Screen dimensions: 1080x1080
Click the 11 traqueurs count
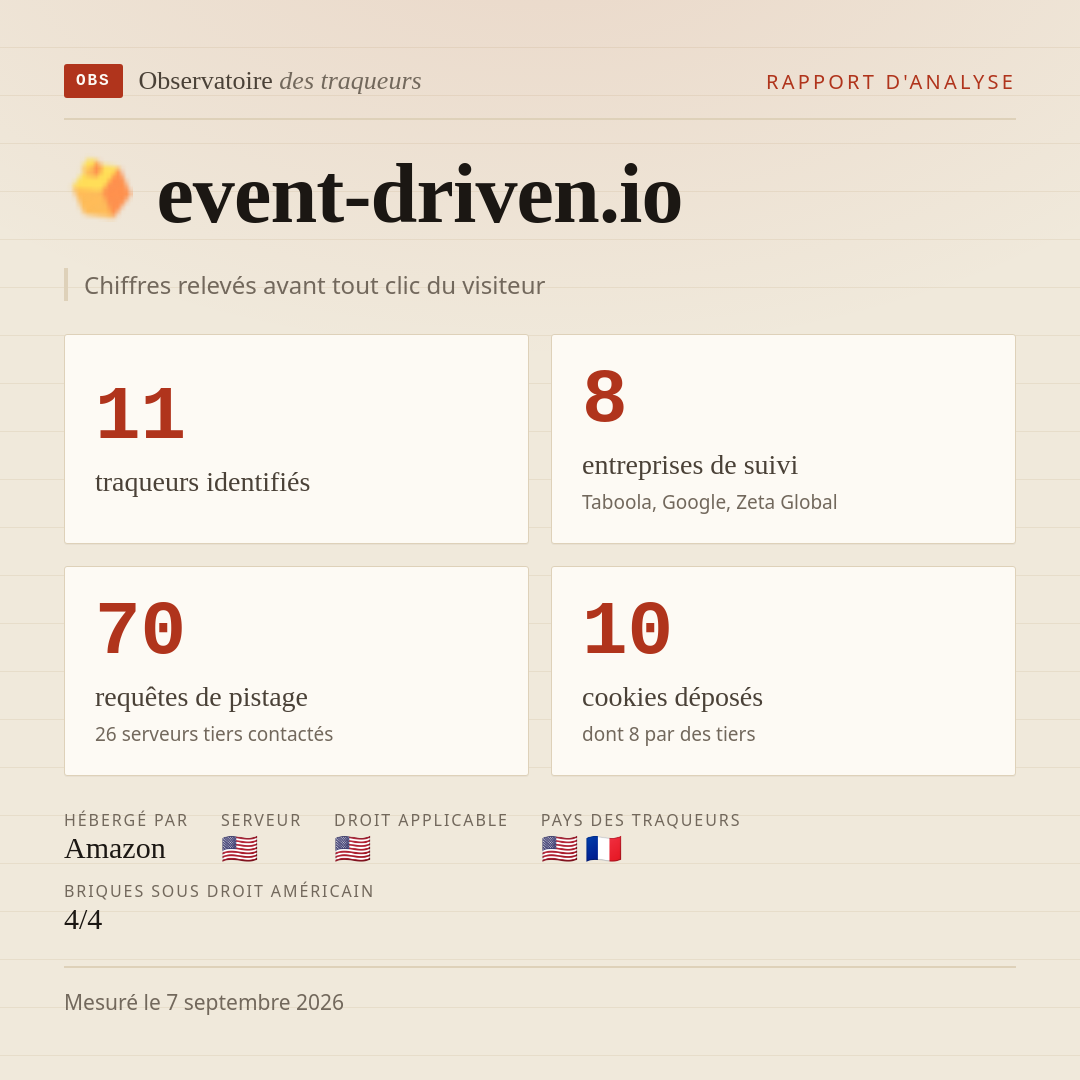(141, 414)
